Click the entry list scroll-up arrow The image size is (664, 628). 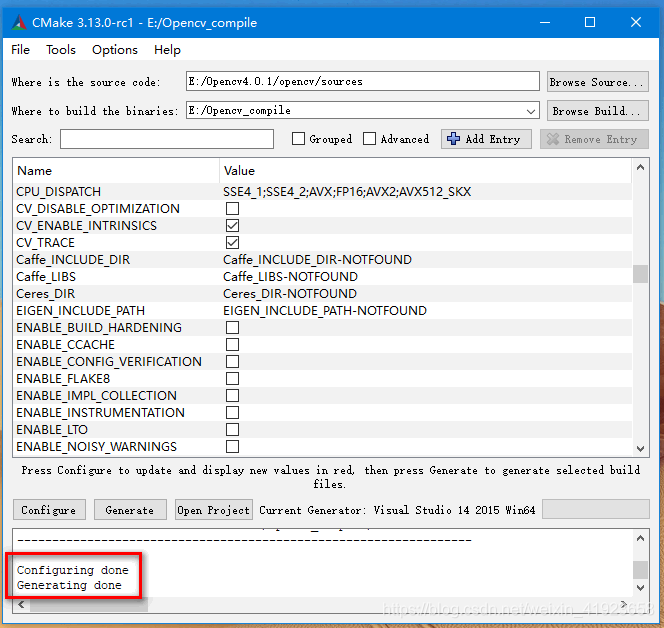[x=640, y=167]
